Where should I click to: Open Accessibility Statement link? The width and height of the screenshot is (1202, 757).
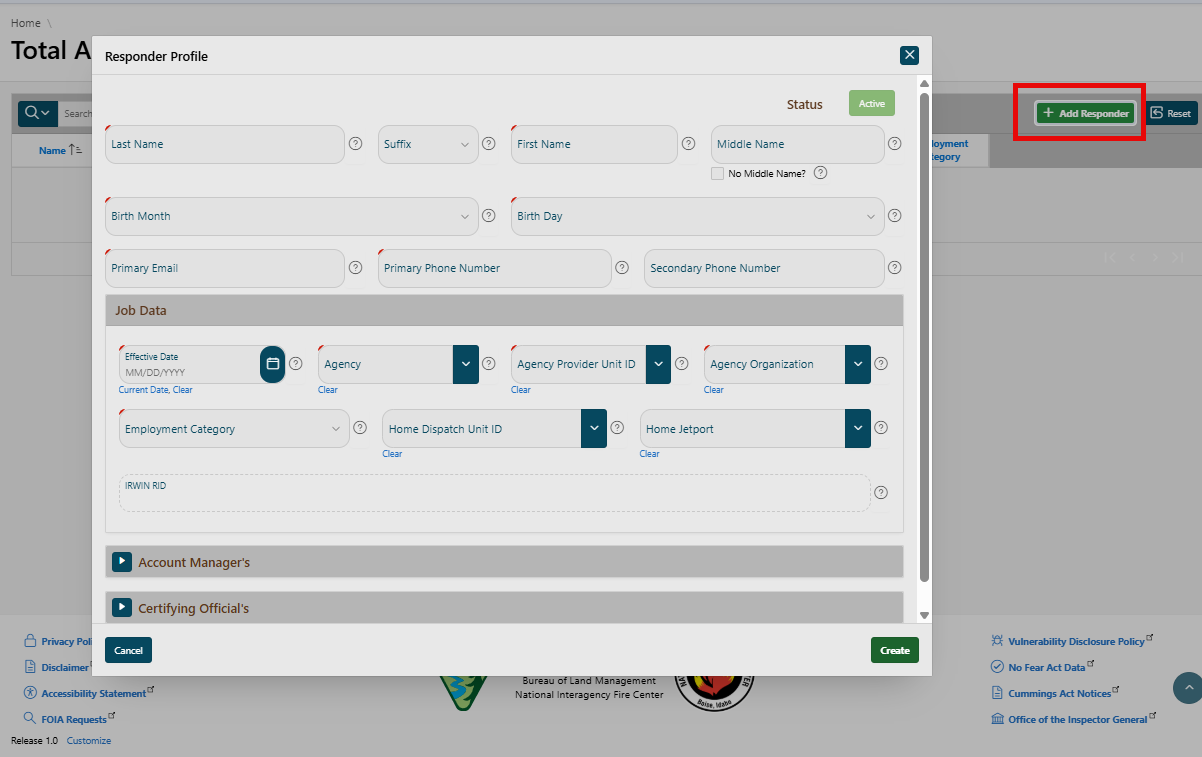pos(93,693)
